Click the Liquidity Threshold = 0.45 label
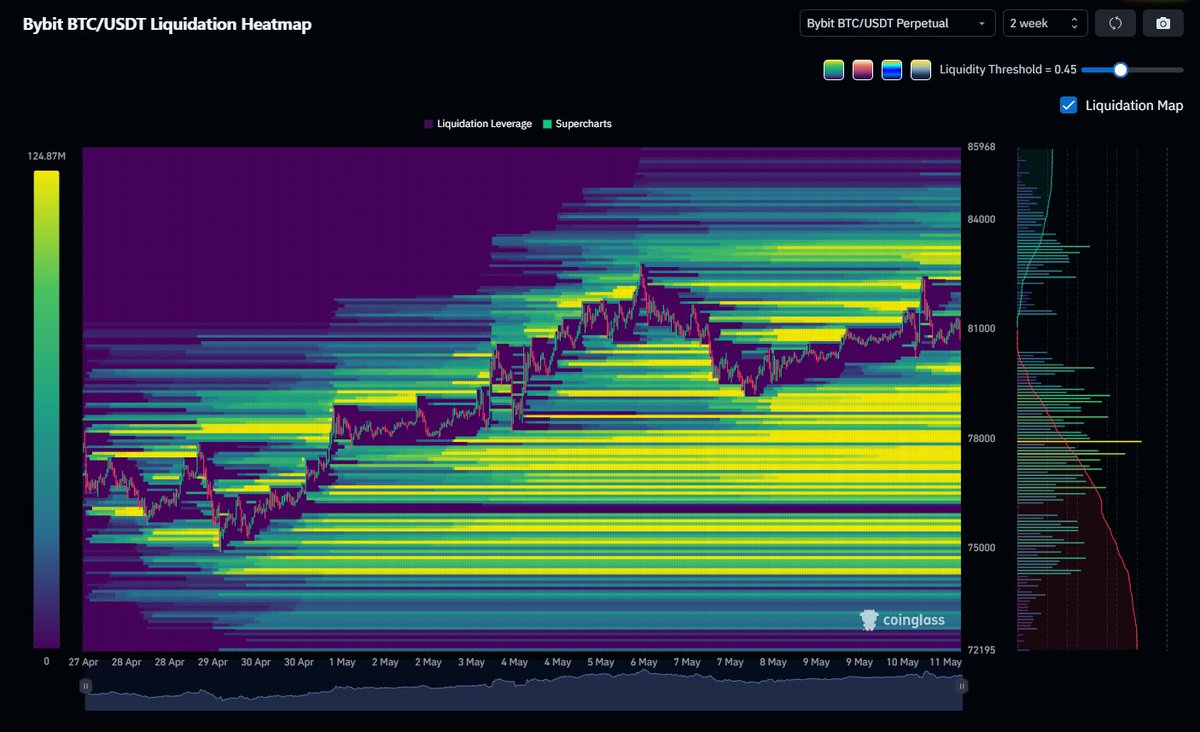The width and height of the screenshot is (1200, 732). (1008, 69)
